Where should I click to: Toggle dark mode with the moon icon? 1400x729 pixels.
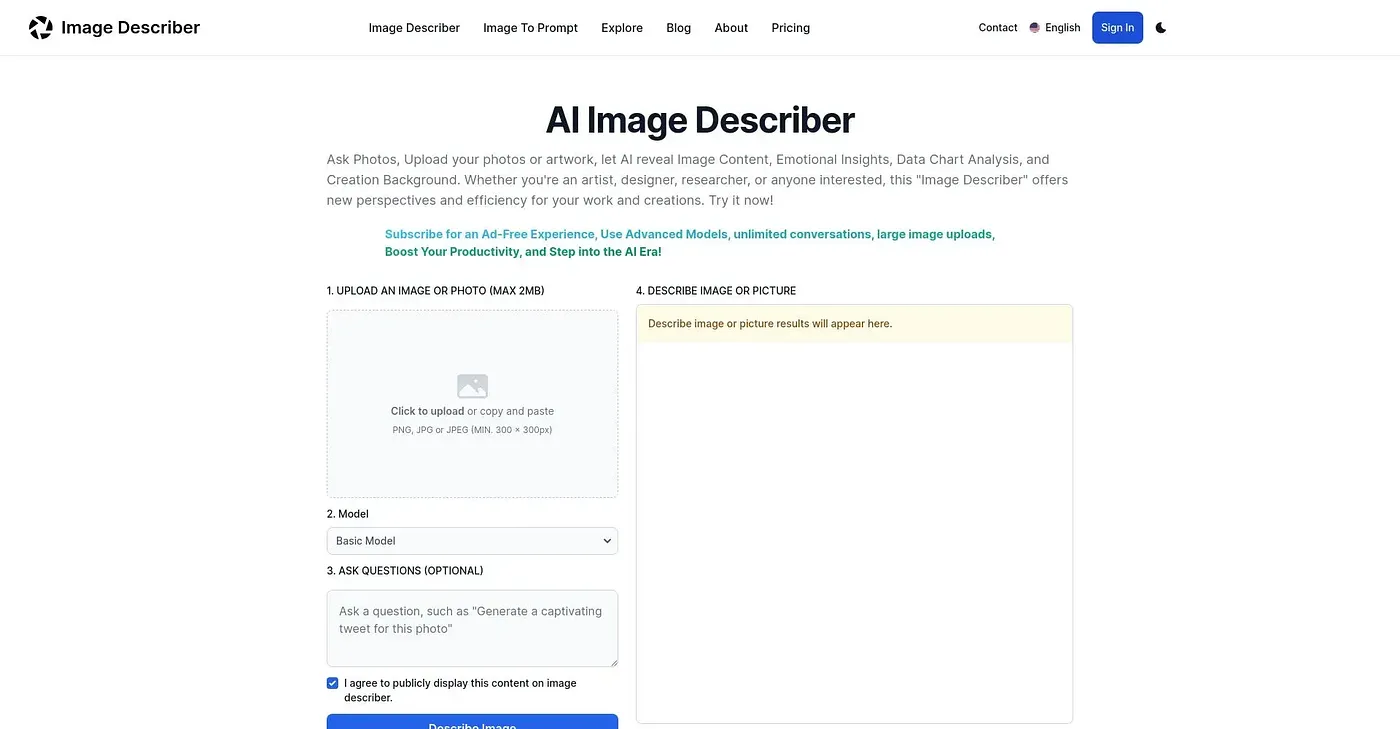pos(1161,28)
